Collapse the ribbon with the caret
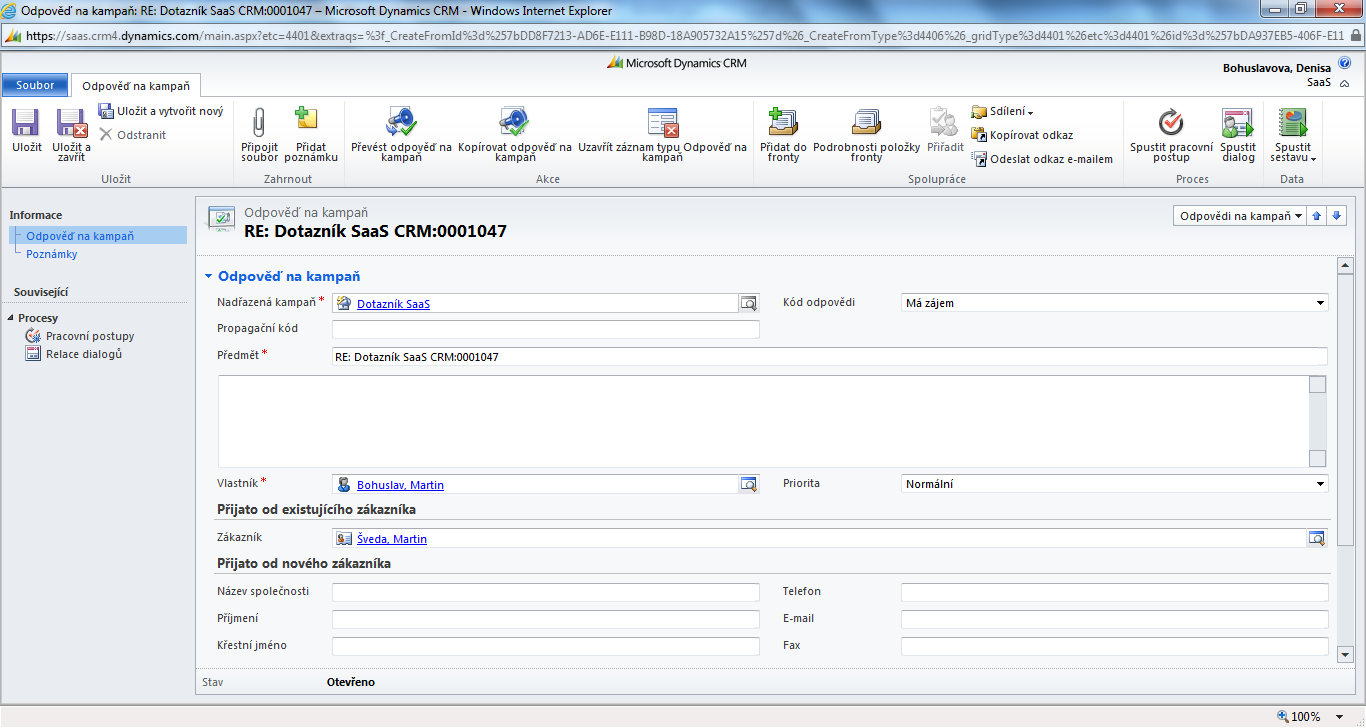 (1345, 82)
